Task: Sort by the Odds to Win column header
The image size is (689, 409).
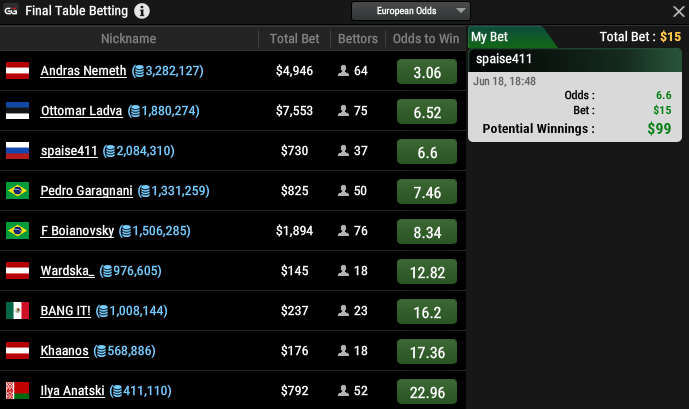Action: tap(427, 39)
